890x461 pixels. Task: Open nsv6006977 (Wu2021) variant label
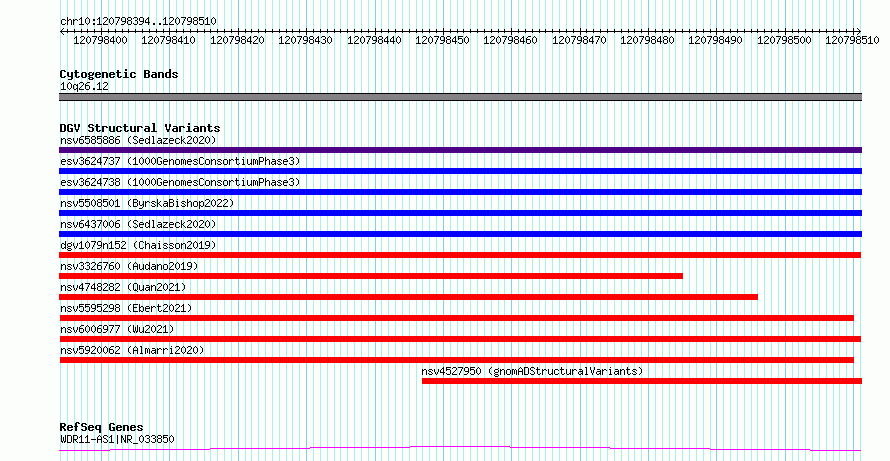[x=117, y=329]
